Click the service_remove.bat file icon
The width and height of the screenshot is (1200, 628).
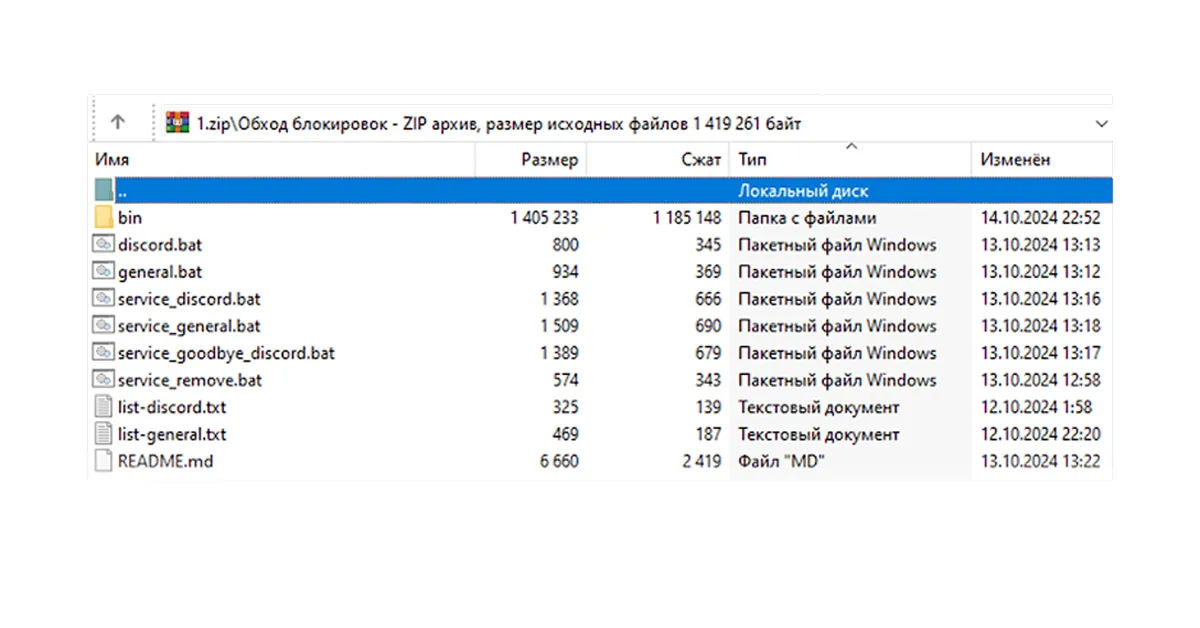click(x=104, y=380)
